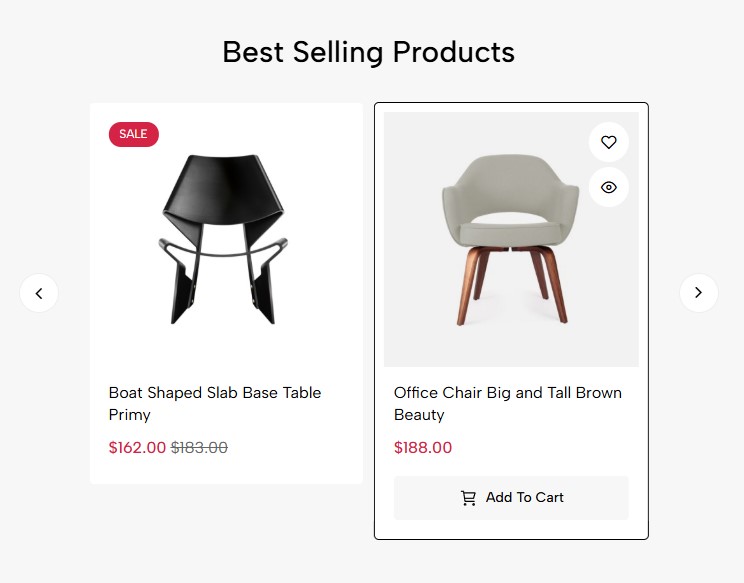The height and width of the screenshot is (583, 744).
Task: Go to previous products with left chevron
Action: pyautogui.click(x=39, y=293)
